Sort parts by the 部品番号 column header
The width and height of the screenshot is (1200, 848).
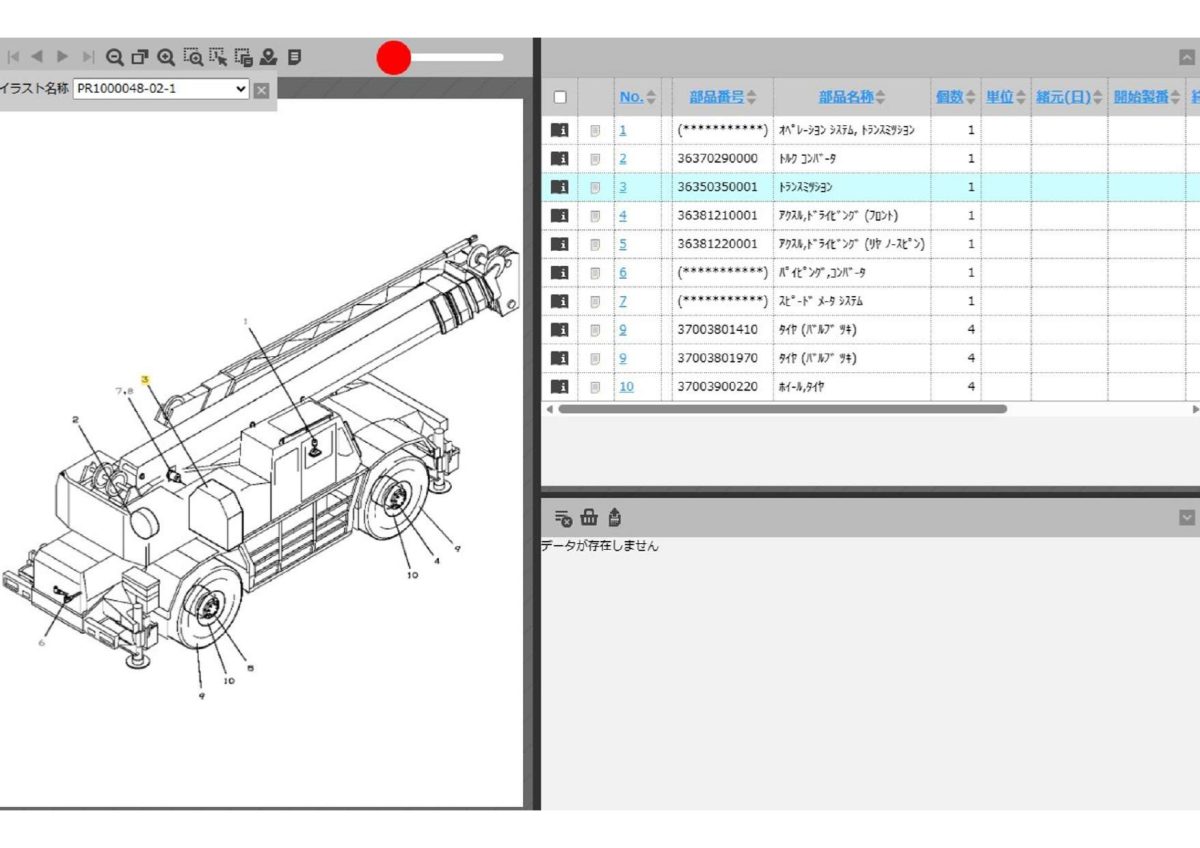[723, 97]
